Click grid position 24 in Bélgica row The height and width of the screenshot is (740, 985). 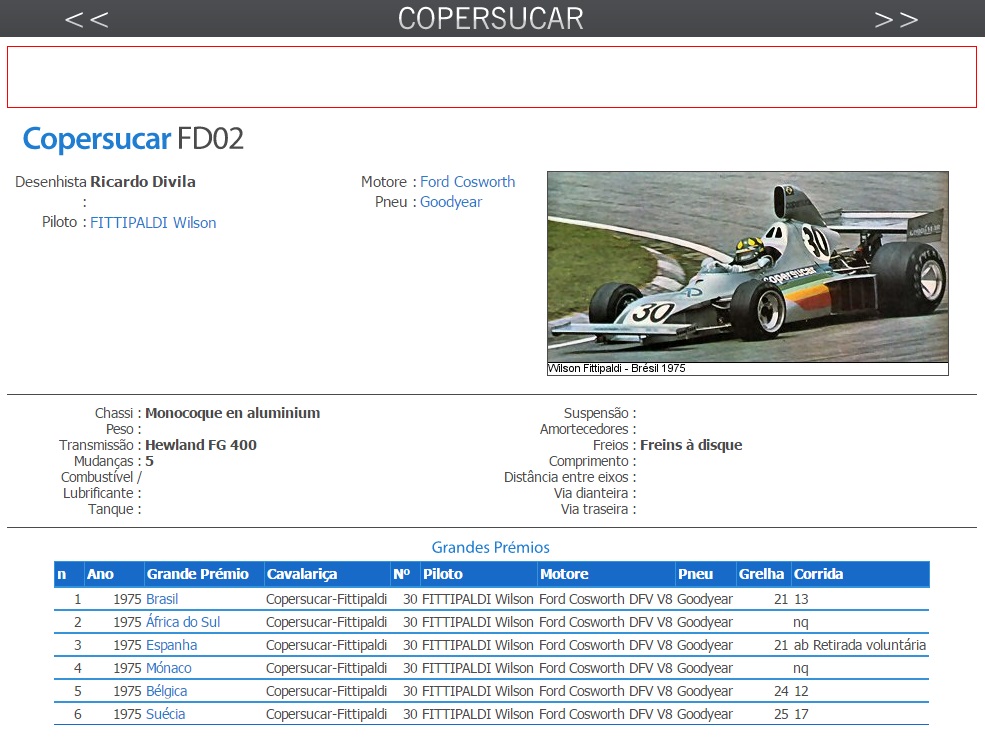pyautogui.click(x=781, y=691)
